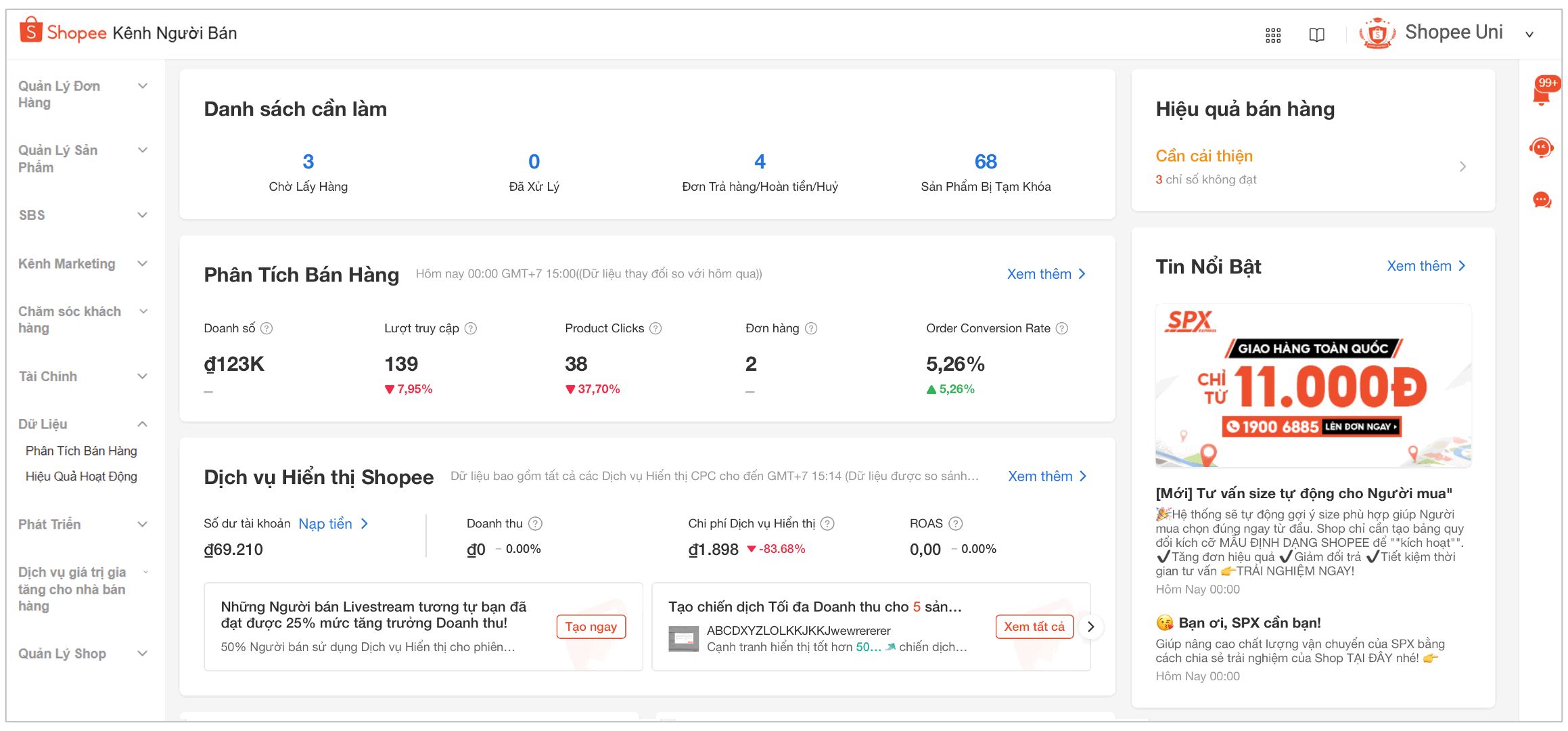This screenshot has height=731, width=1568.
Task: Click next arrow on campaign suggestion carousel
Action: (x=1090, y=627)
